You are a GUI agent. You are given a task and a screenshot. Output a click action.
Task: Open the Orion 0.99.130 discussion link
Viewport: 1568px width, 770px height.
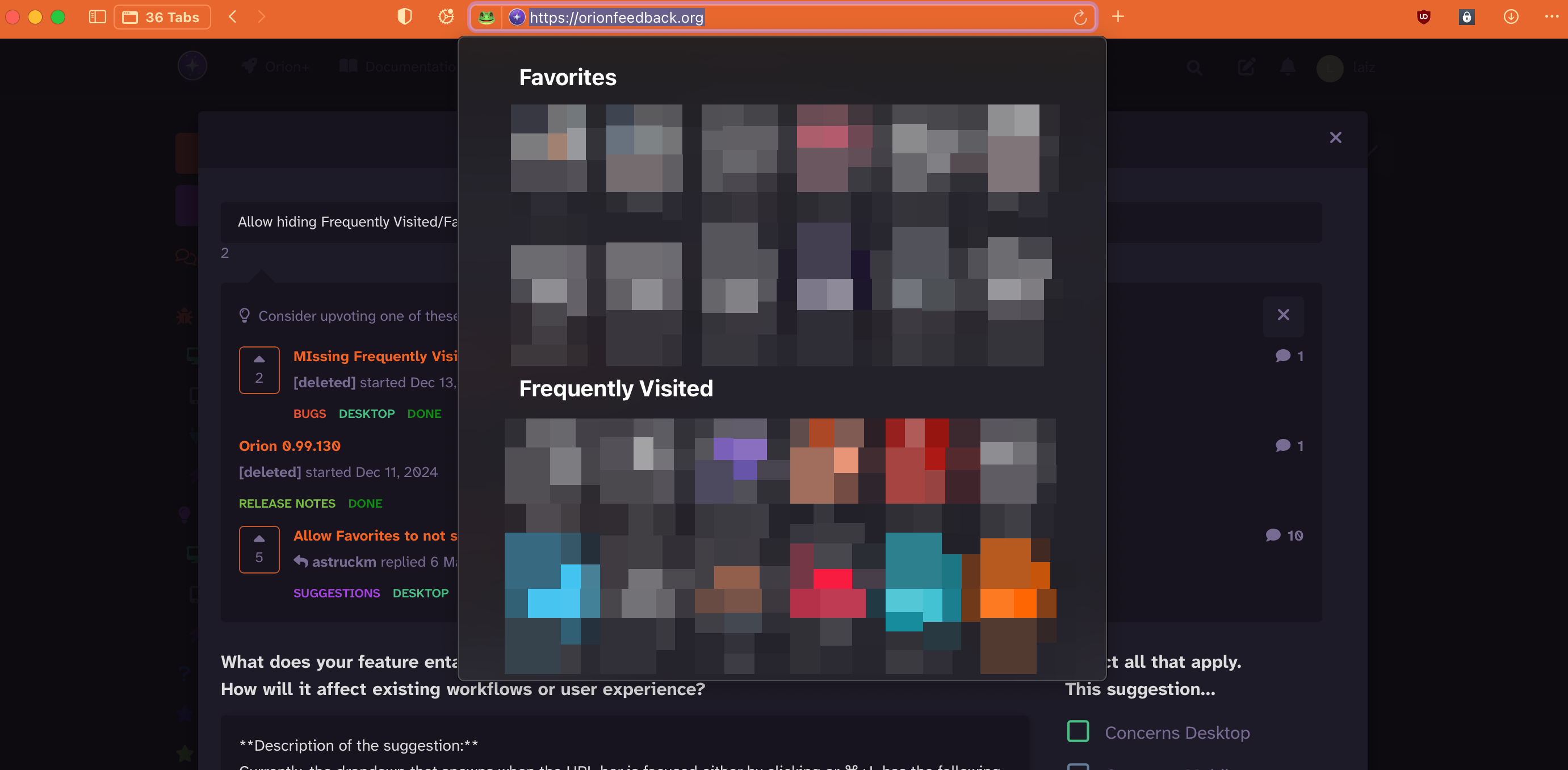(x=290, y=446)
